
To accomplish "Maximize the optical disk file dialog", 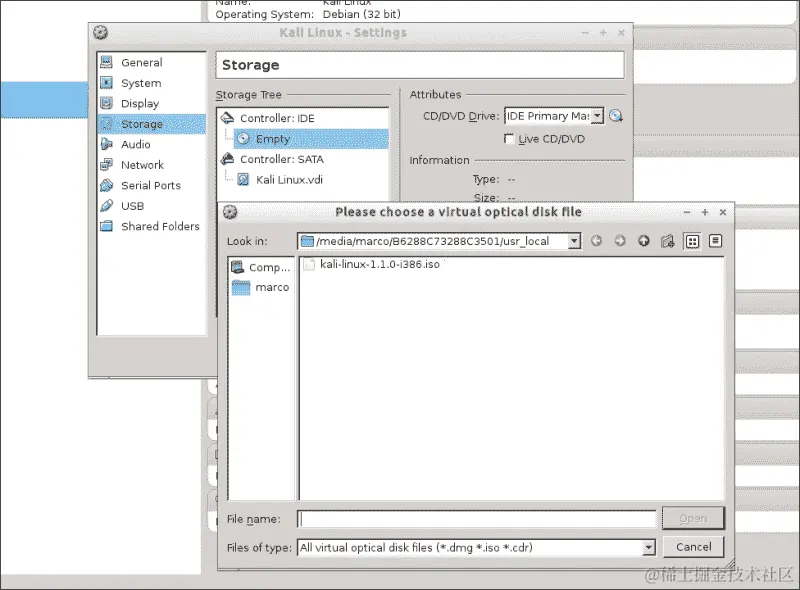I will pos(705,212).
